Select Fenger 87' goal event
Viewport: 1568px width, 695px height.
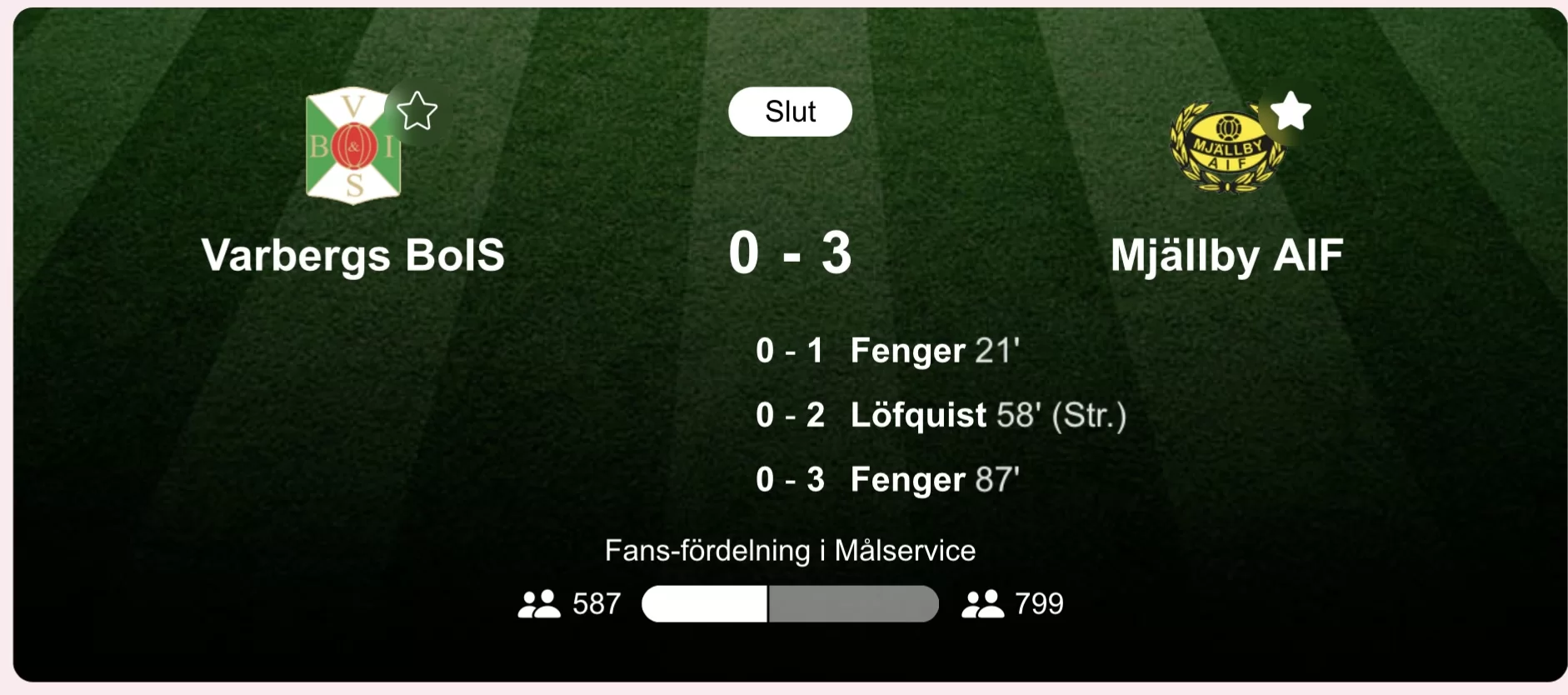coord(935,480)
